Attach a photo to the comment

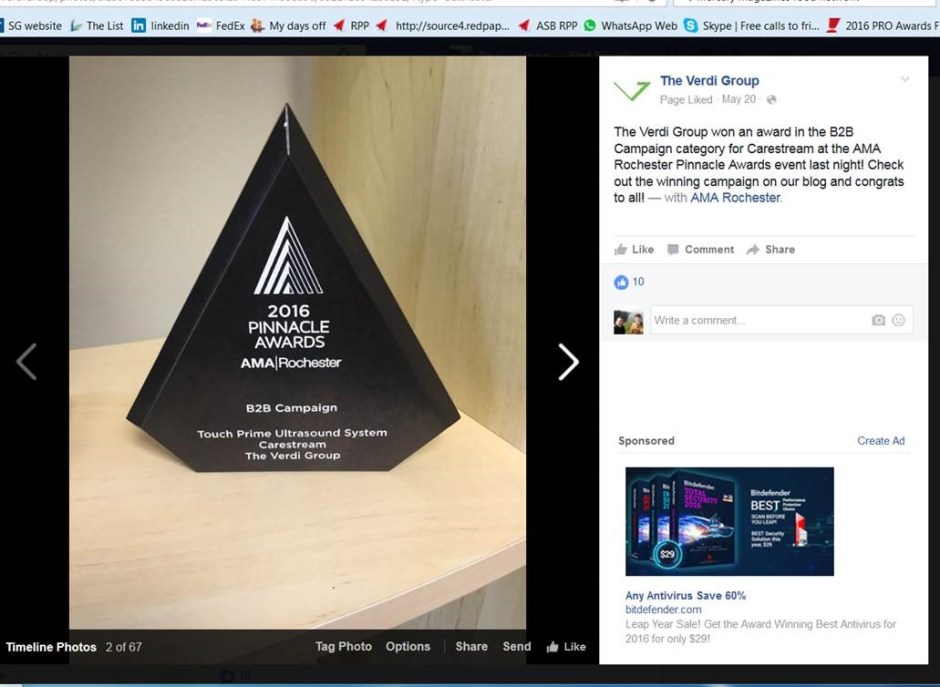coord(879,319)
